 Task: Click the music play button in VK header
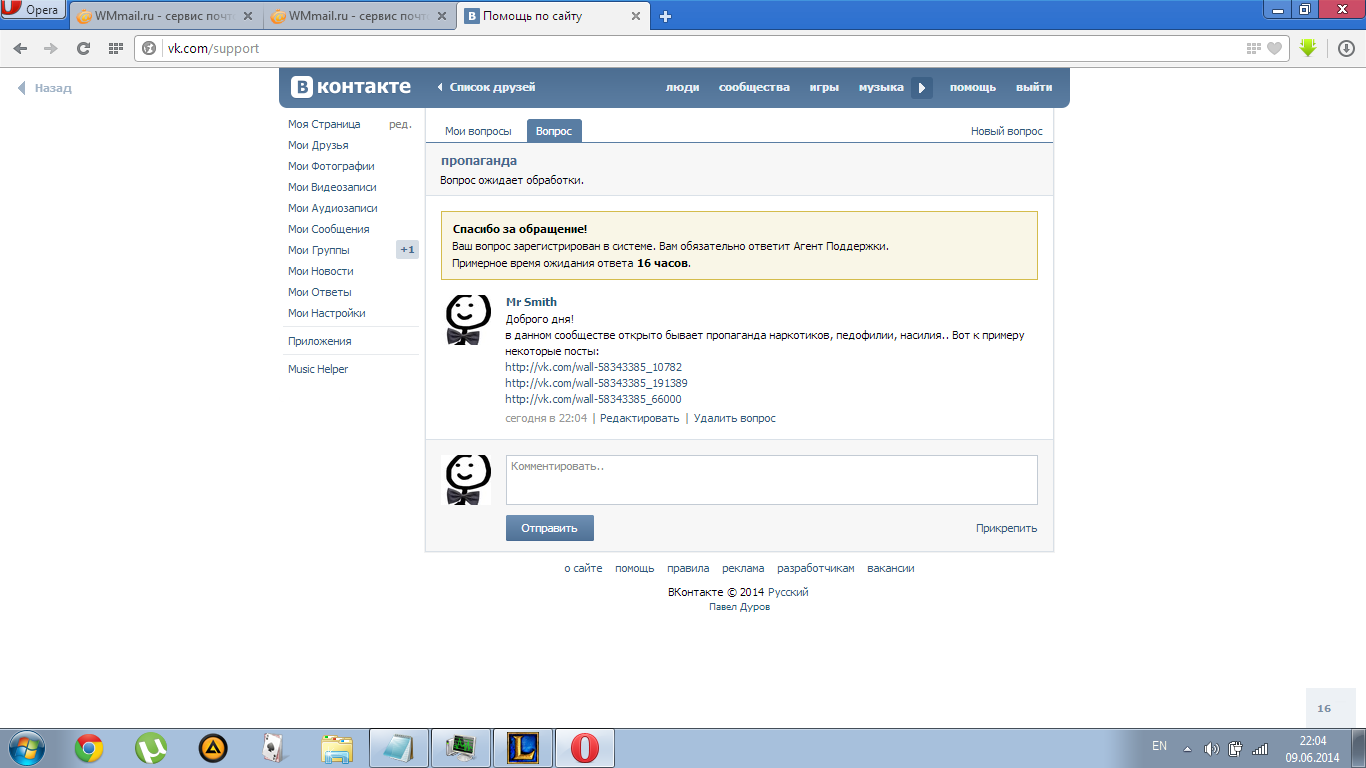(x=922, y=88)
